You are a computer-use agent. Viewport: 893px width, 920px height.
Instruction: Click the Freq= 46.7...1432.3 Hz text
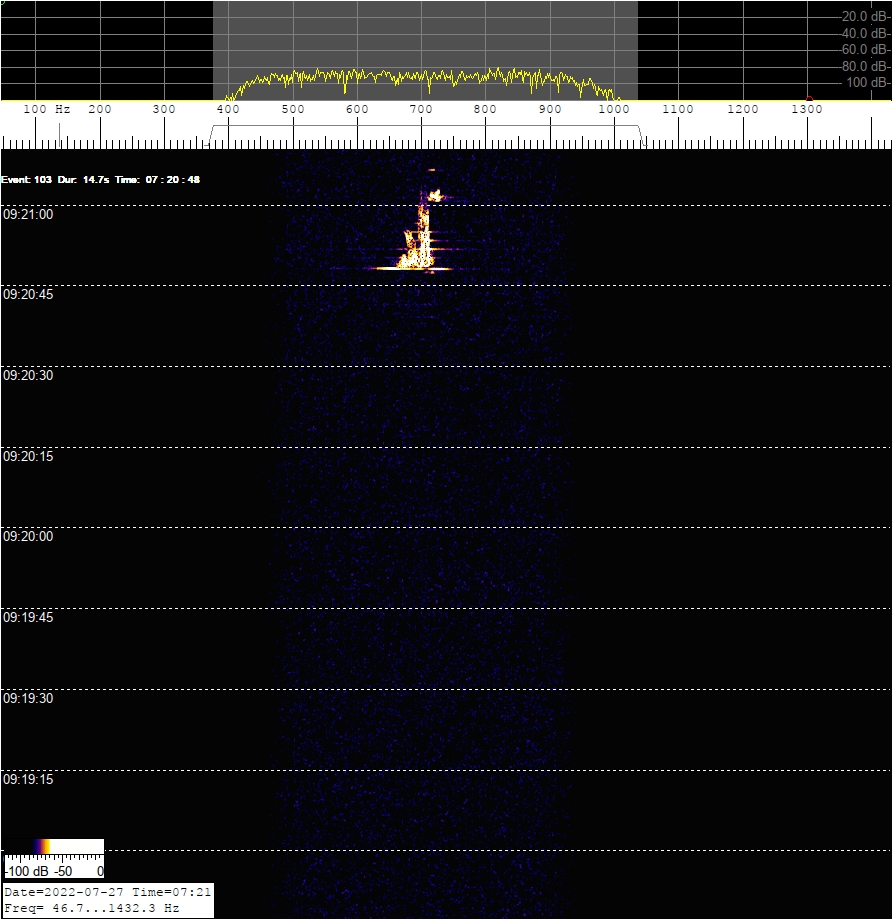[x=92, y=908]
